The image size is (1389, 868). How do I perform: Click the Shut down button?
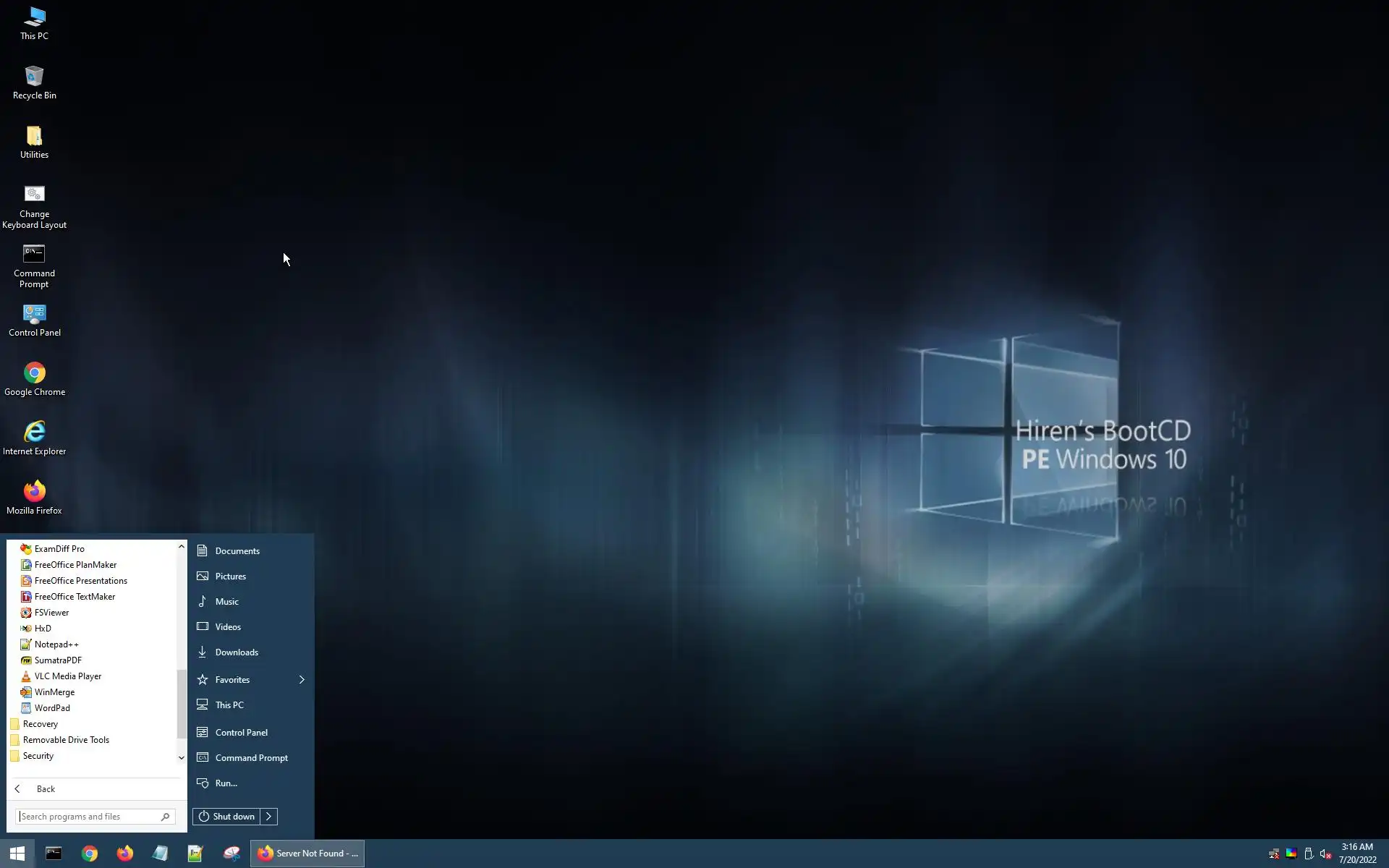pos(226,816)
